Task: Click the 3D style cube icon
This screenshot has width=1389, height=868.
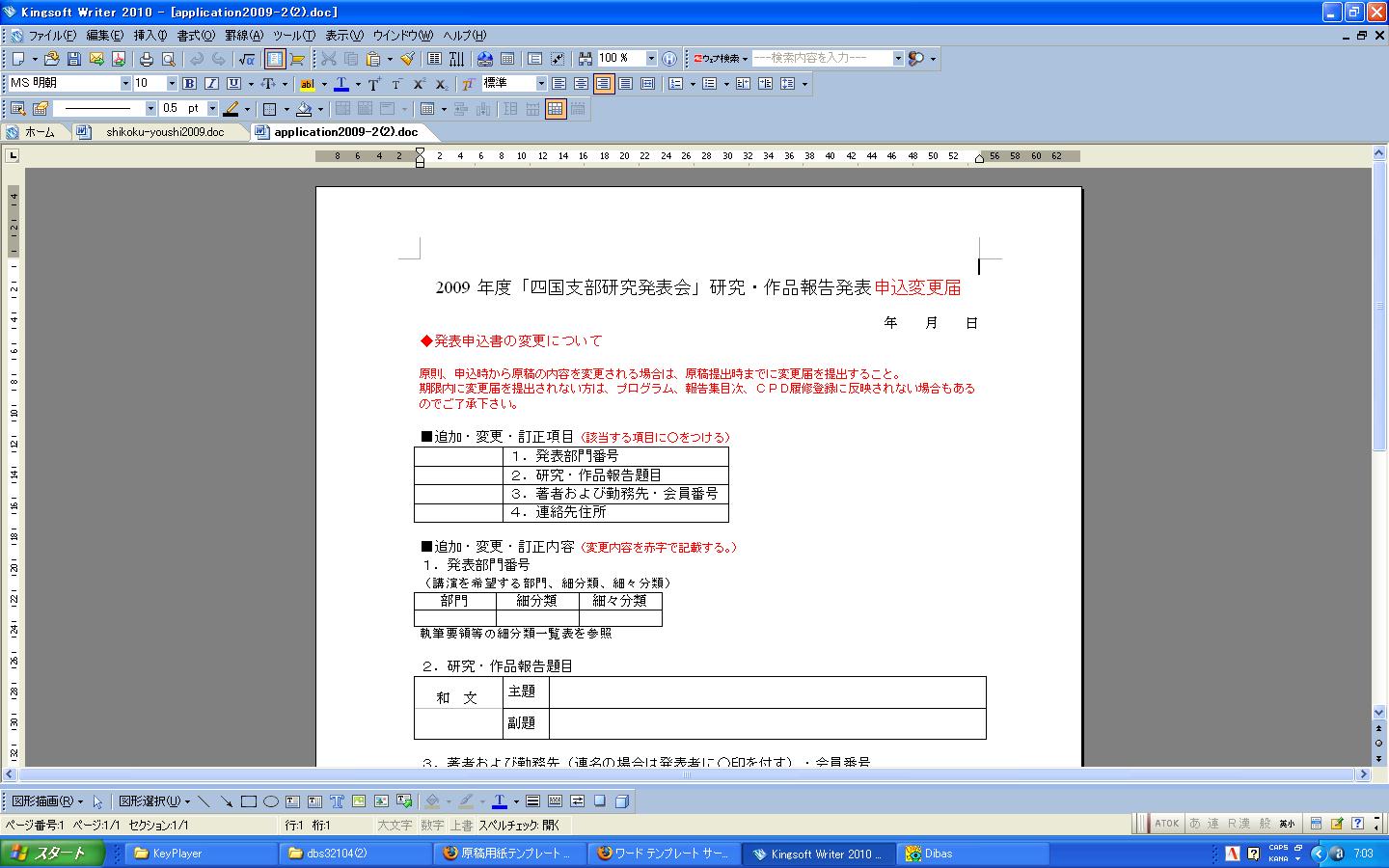Action: pos(622,801)
